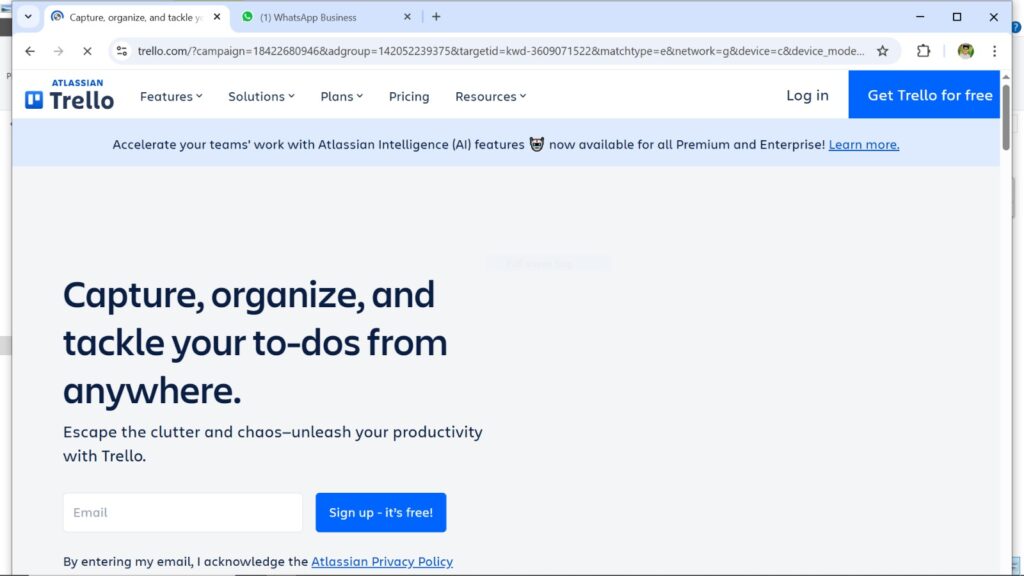Open the 'Learn more' link in the banner

pyautogui.click(x=863, y=144)
